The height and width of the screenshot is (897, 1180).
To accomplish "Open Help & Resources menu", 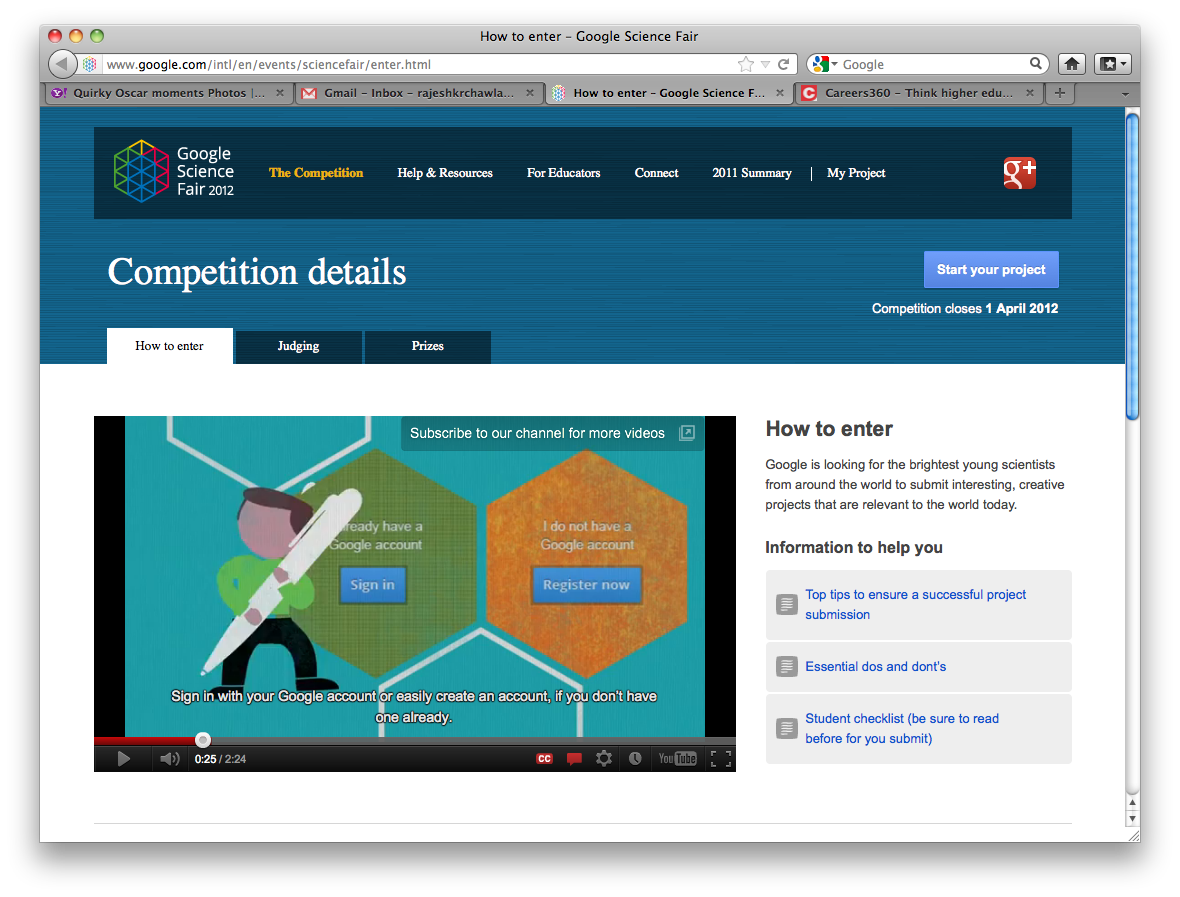I will pos(445,172).
